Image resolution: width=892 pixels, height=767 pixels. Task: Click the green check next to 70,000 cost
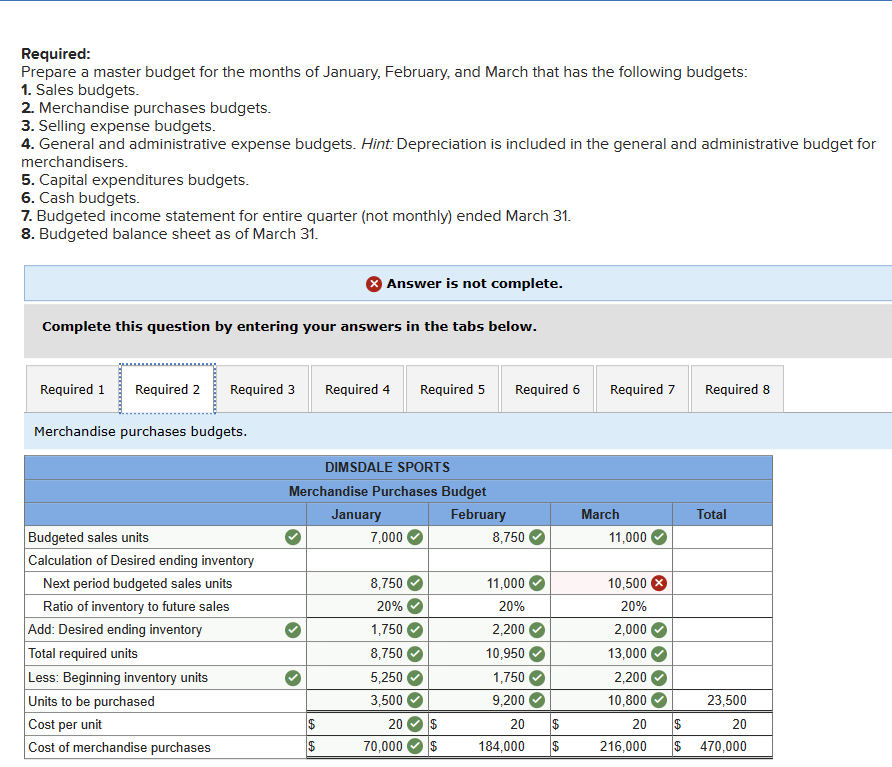[x=415, y=746]
